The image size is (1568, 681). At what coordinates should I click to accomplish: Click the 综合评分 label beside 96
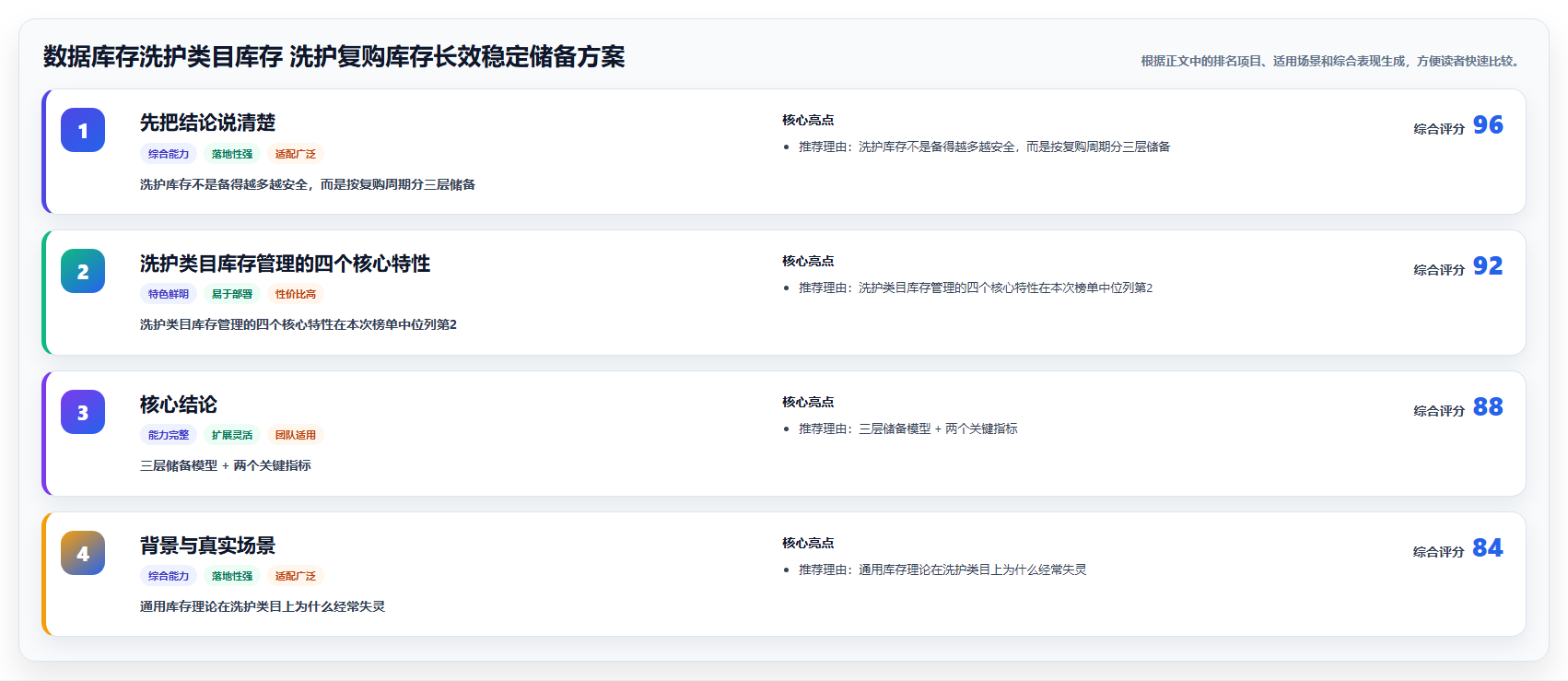(x=1439, y=129)
